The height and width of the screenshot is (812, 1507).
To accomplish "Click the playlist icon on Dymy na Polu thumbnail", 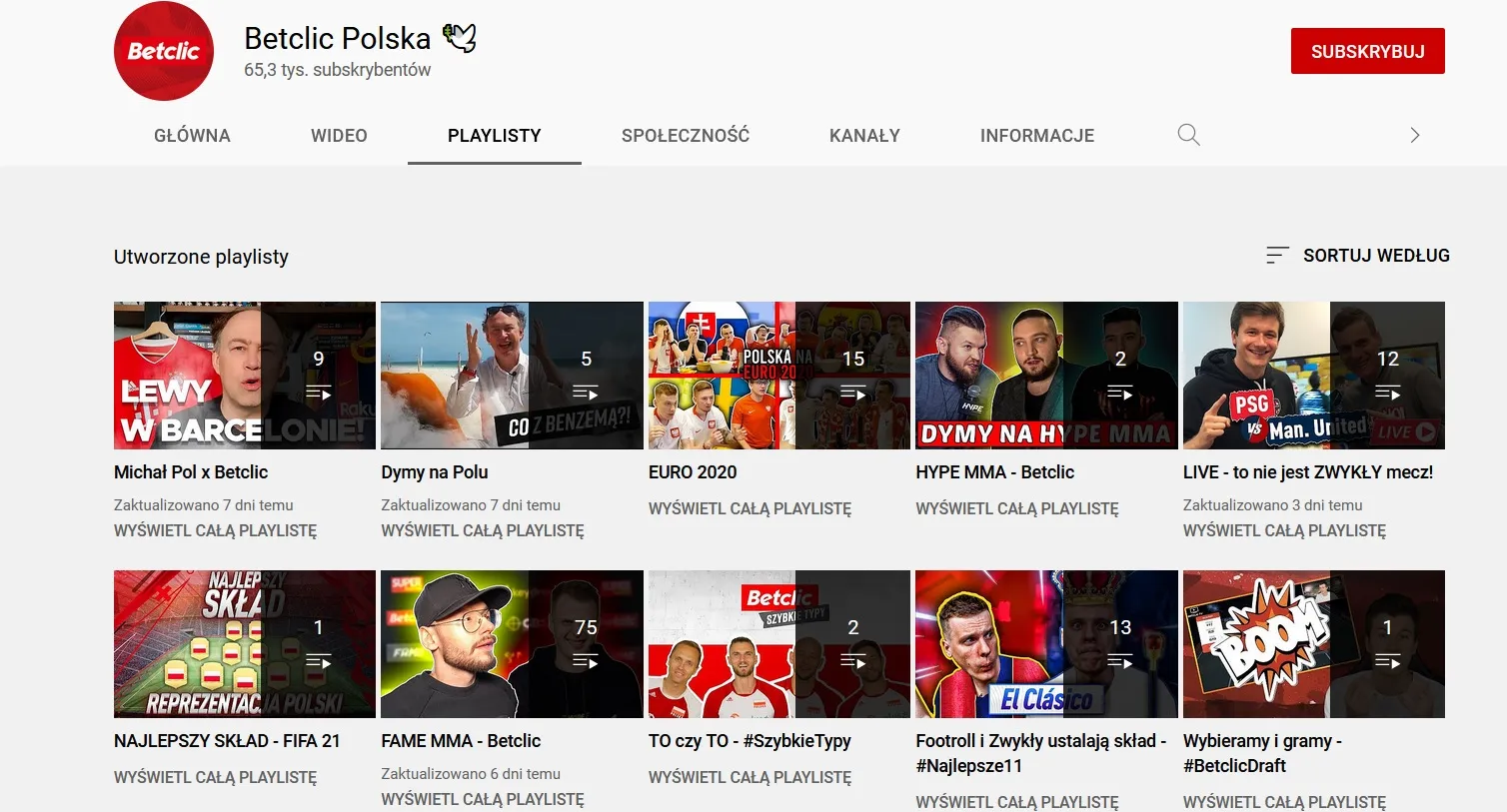I will tap(586, 393).
